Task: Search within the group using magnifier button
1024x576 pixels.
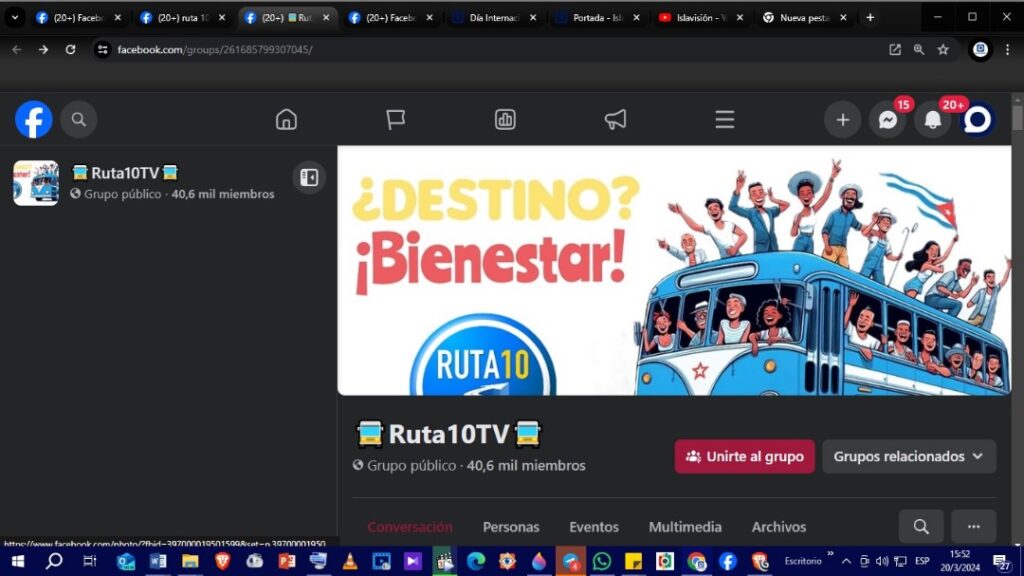Action: coord(921,526)
